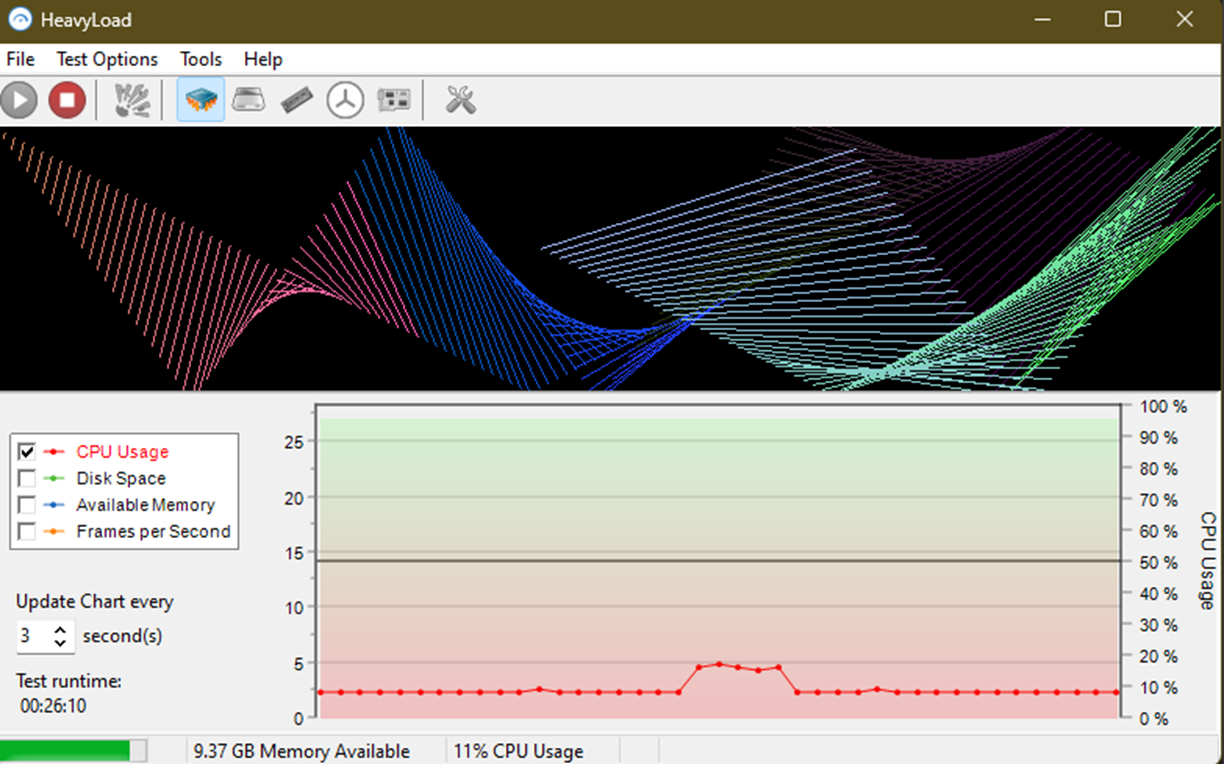Open the File menu
Image resolution: width=1224 pixels, height=764 pixels.
point(20,59)
